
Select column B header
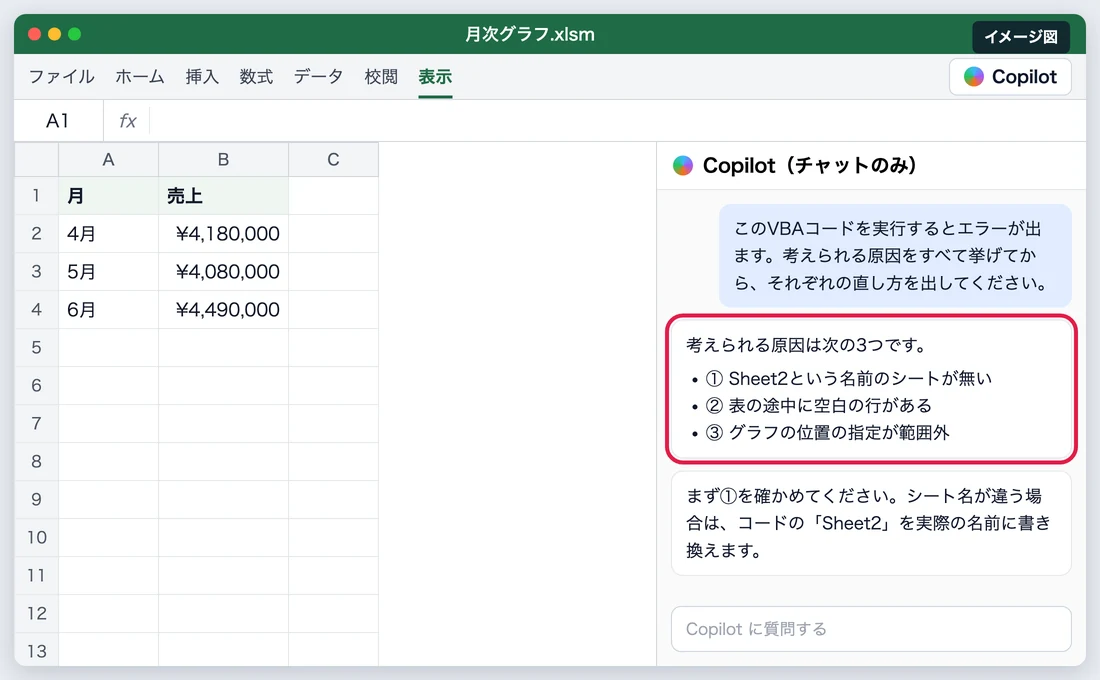tap(223, 160)
